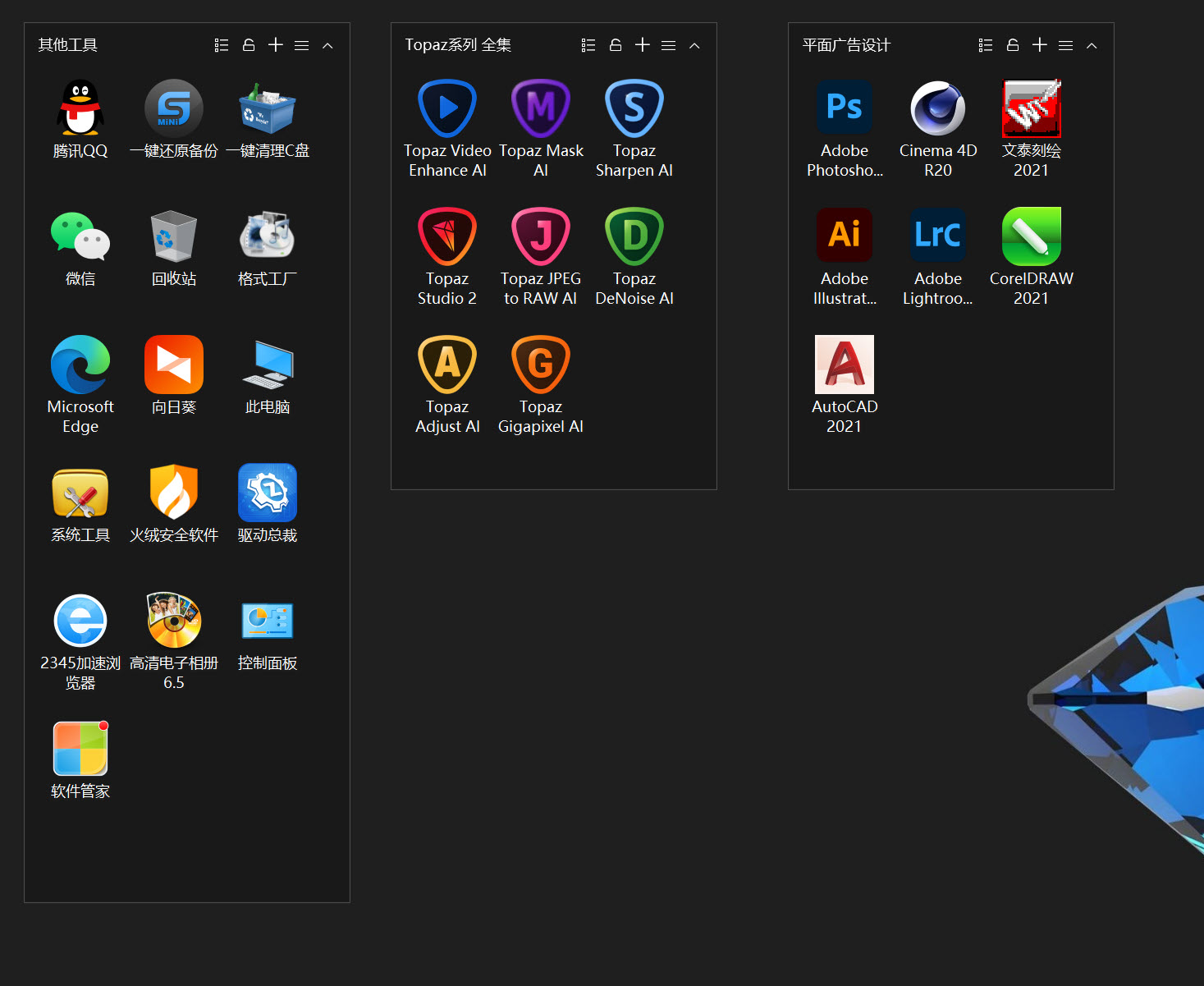Collapse the 平面广告设计 panel chevron
This screenshot has width=1204, height=986.
coord(1092,46)
